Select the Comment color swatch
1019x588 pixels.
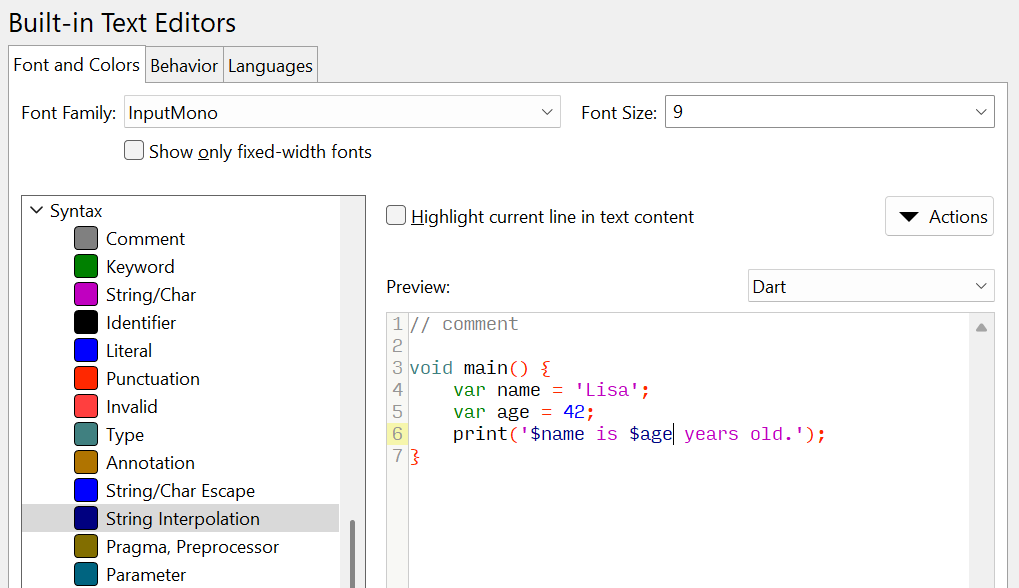coord(87,238)
